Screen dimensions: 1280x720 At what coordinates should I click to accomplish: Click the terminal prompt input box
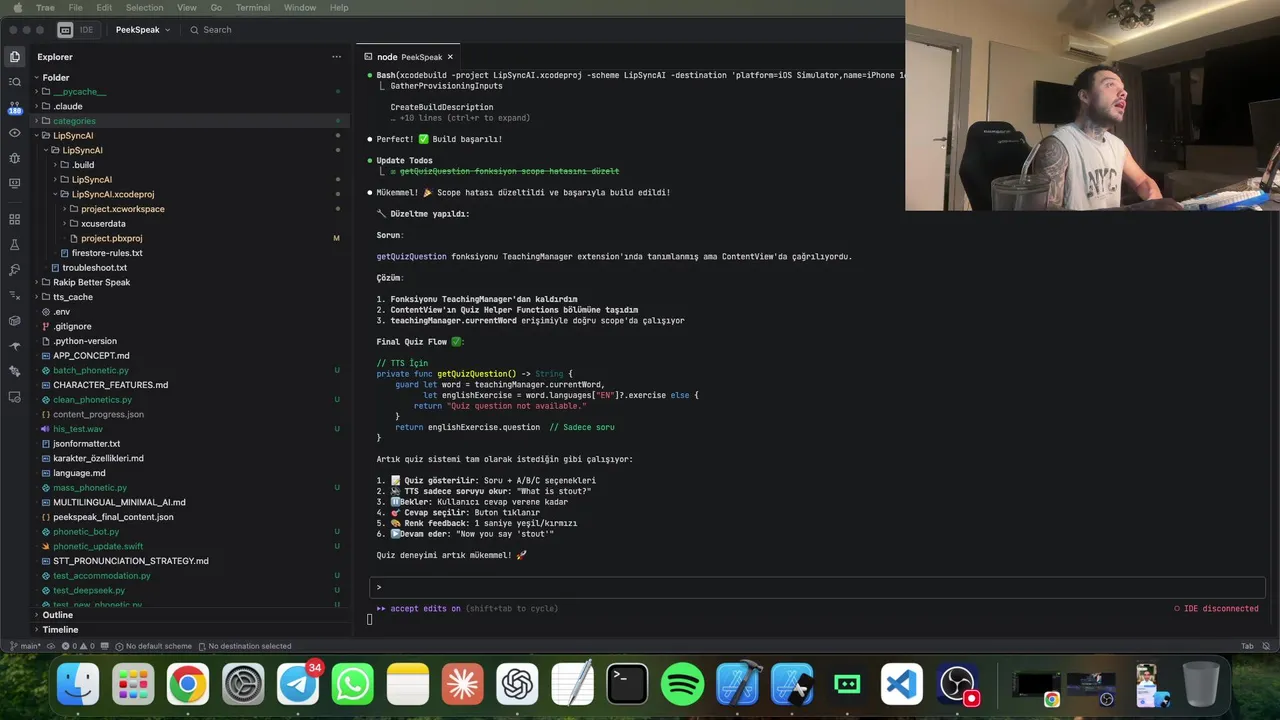817,587
